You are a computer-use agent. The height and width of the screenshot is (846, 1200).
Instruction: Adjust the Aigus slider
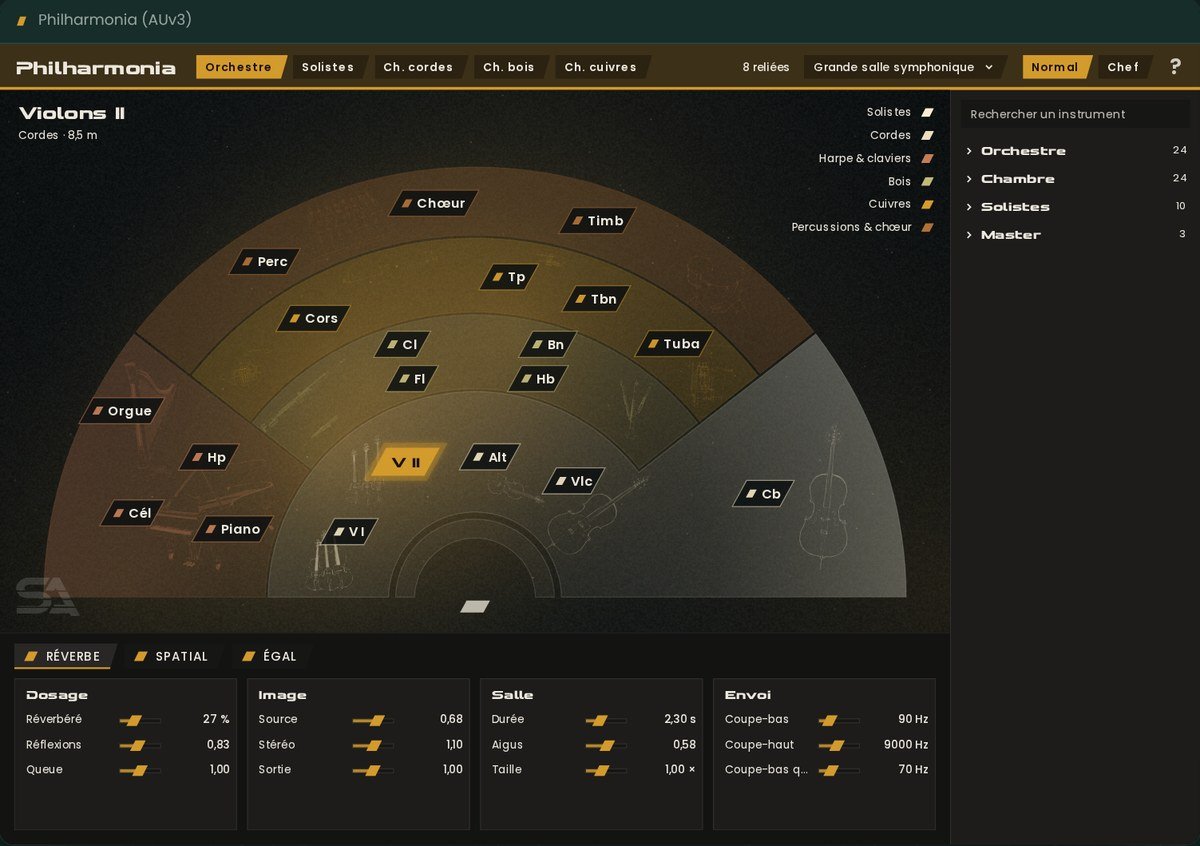pos(606,745)
